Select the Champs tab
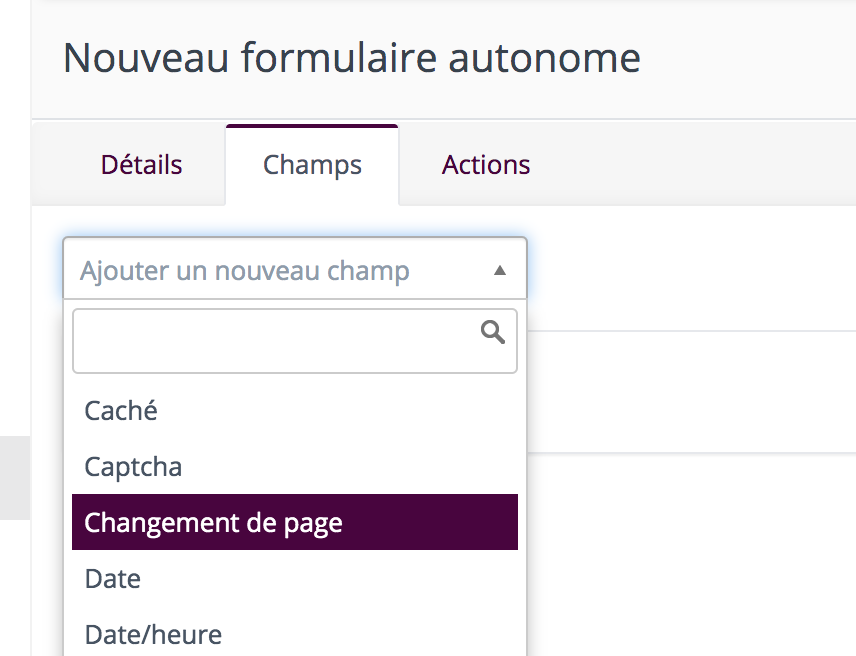Image resolution: width=856 pixels, height=656 pixels. click(312, 165)
